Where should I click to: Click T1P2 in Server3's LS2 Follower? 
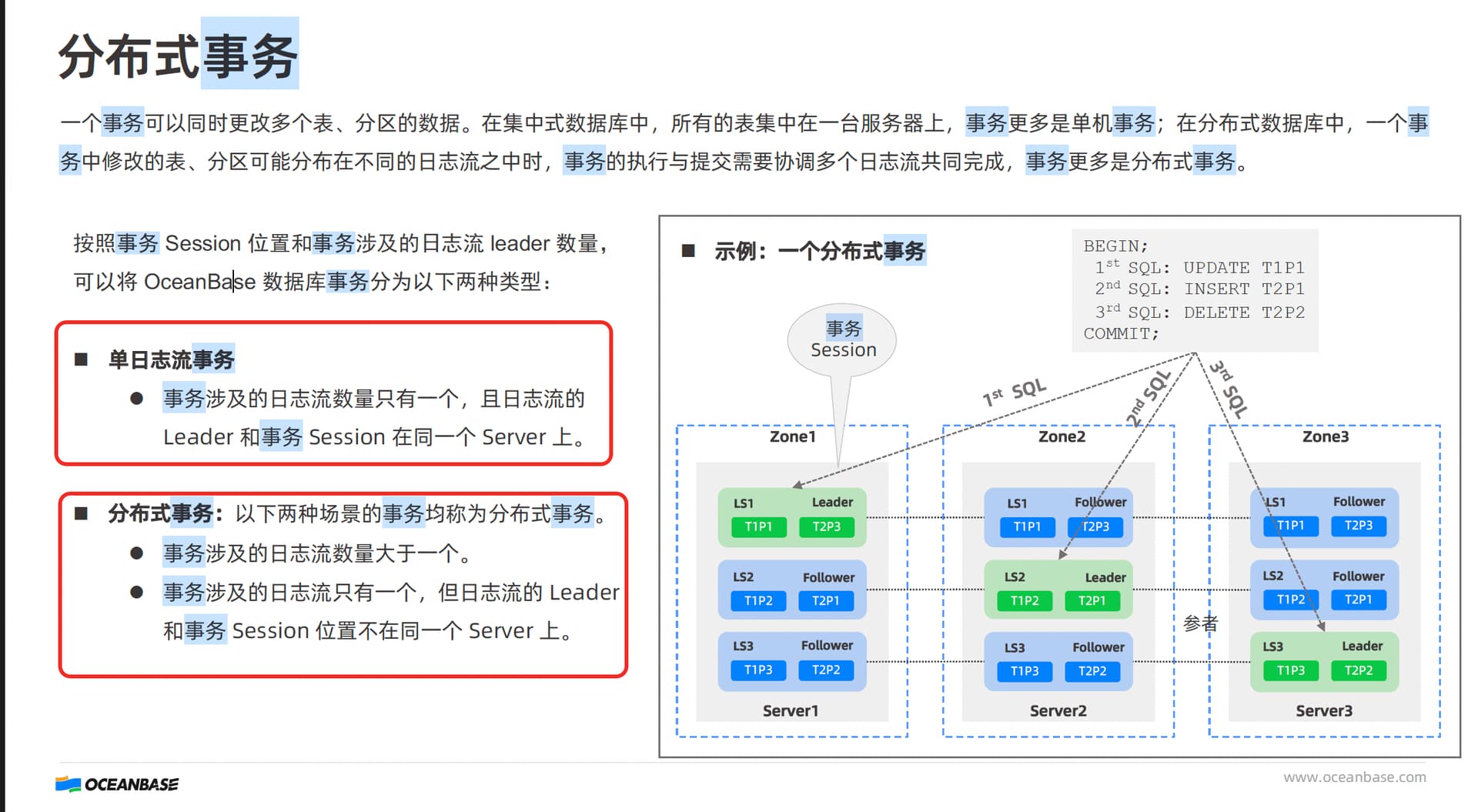point(1291,600)
